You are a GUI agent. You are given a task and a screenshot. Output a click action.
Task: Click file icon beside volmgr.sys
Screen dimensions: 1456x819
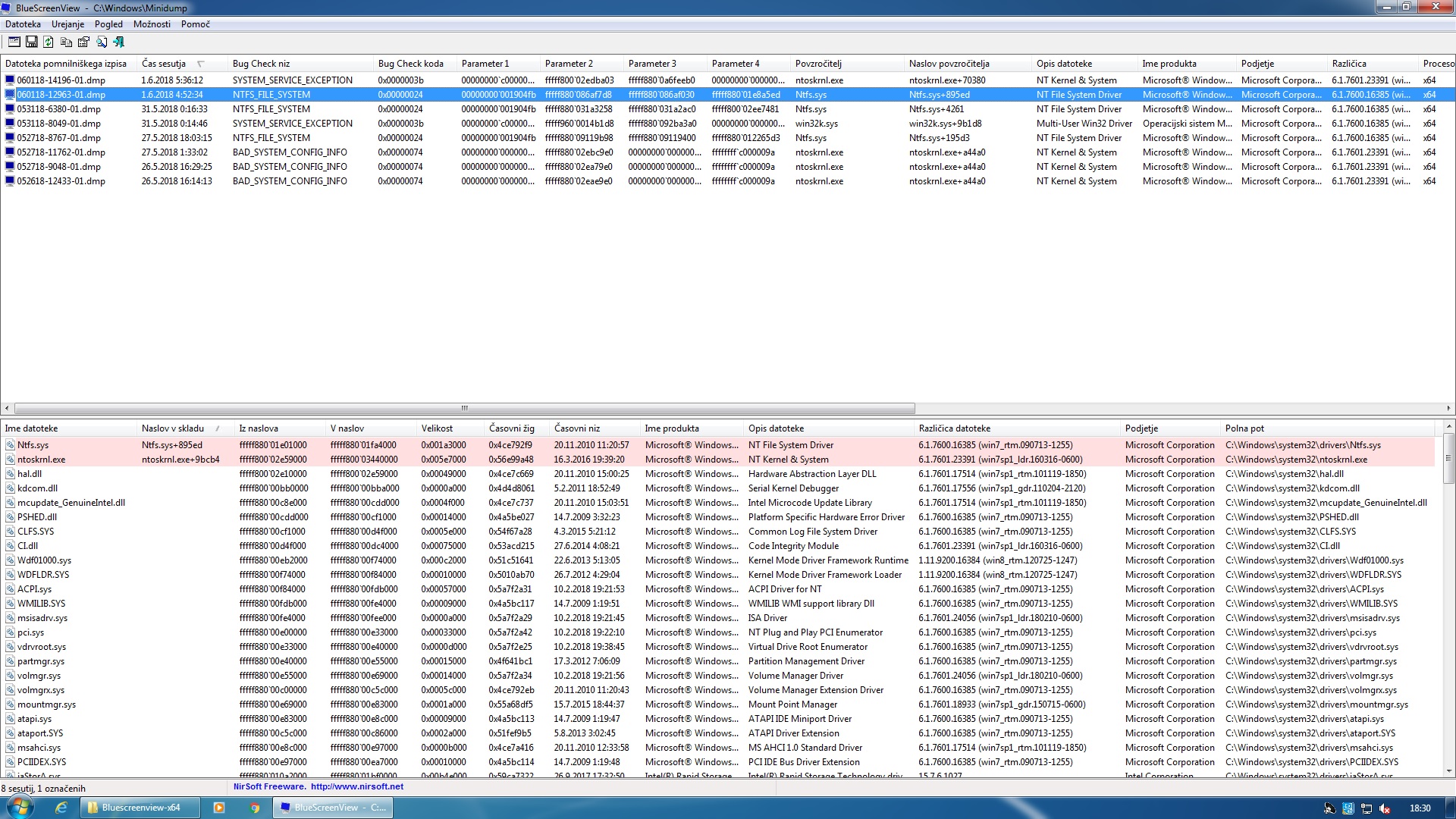pyautogui.click(x=10, y=676)
